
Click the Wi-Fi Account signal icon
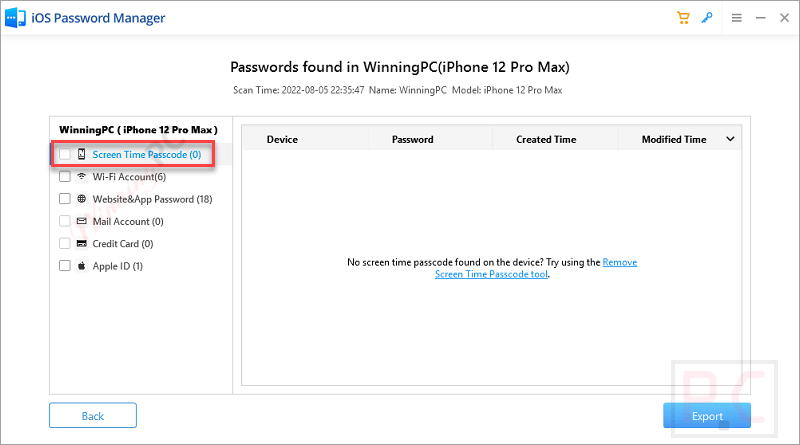tap(82, 177)
